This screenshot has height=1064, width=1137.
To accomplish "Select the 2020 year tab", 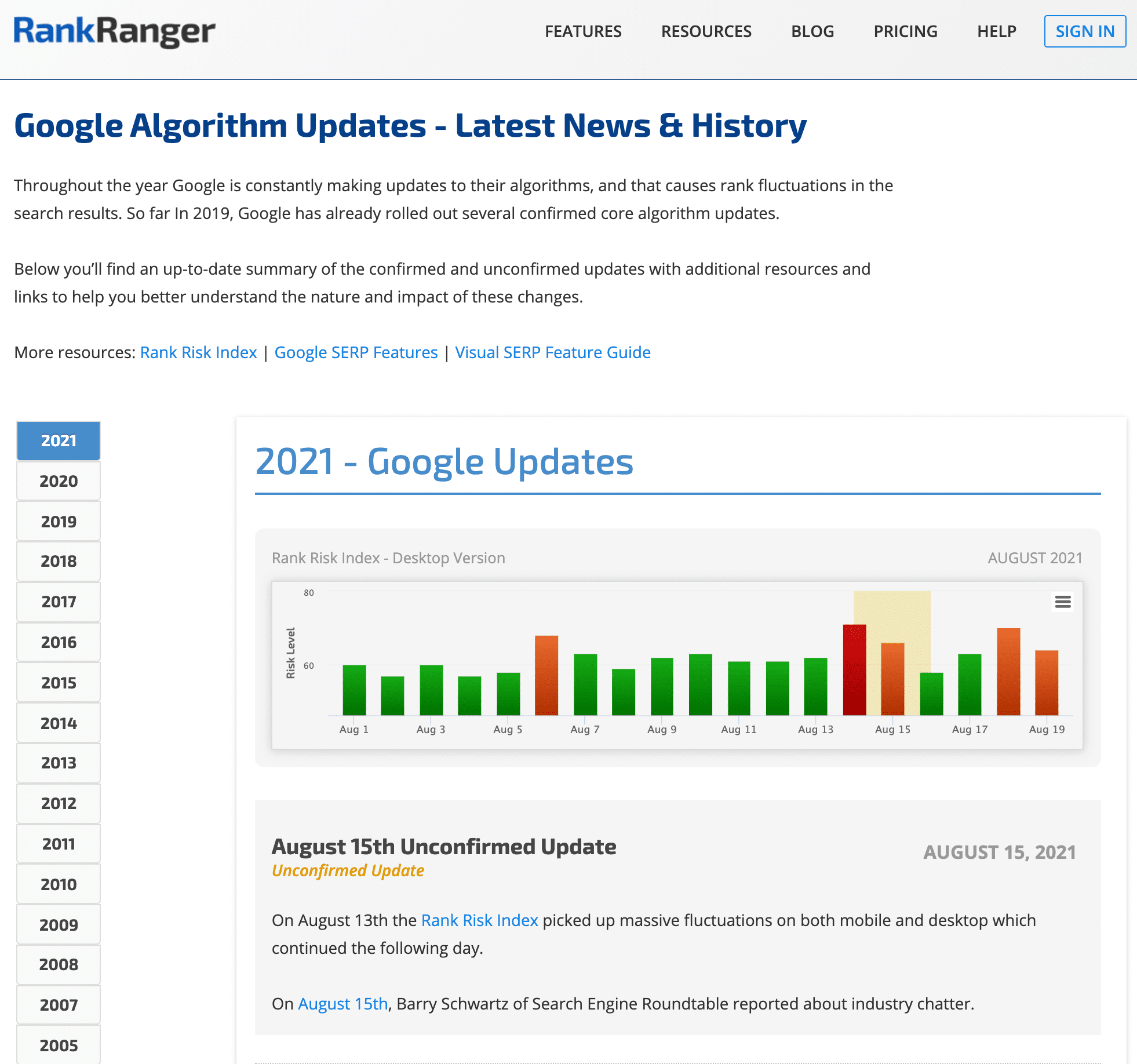I will (x=59, y=481).
